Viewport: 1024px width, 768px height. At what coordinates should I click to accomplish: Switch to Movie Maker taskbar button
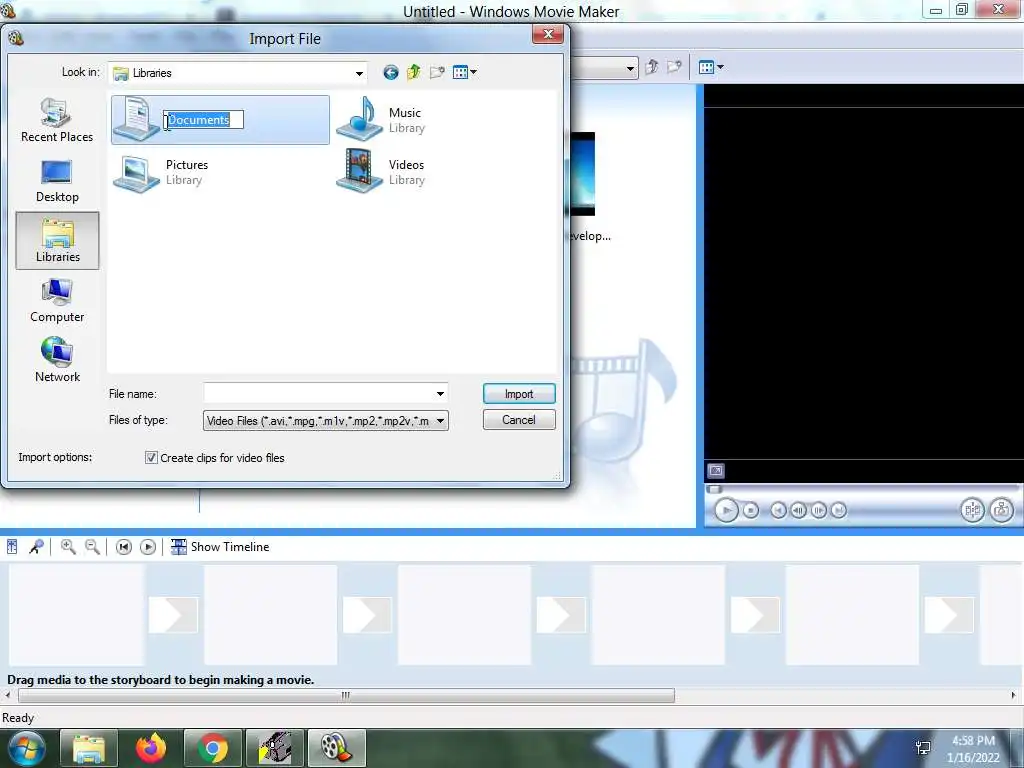(336, 748)
